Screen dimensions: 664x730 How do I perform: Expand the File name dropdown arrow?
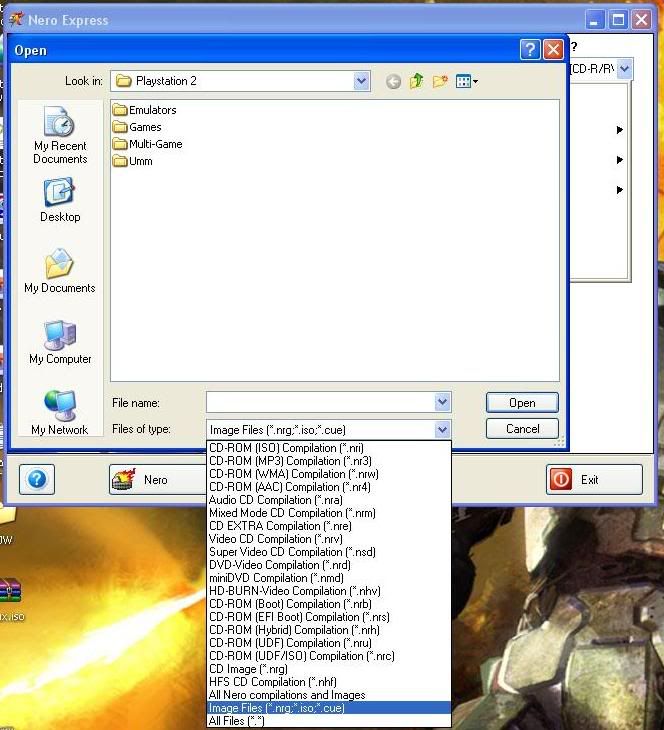pyautogui.click(x=442, y=402)
